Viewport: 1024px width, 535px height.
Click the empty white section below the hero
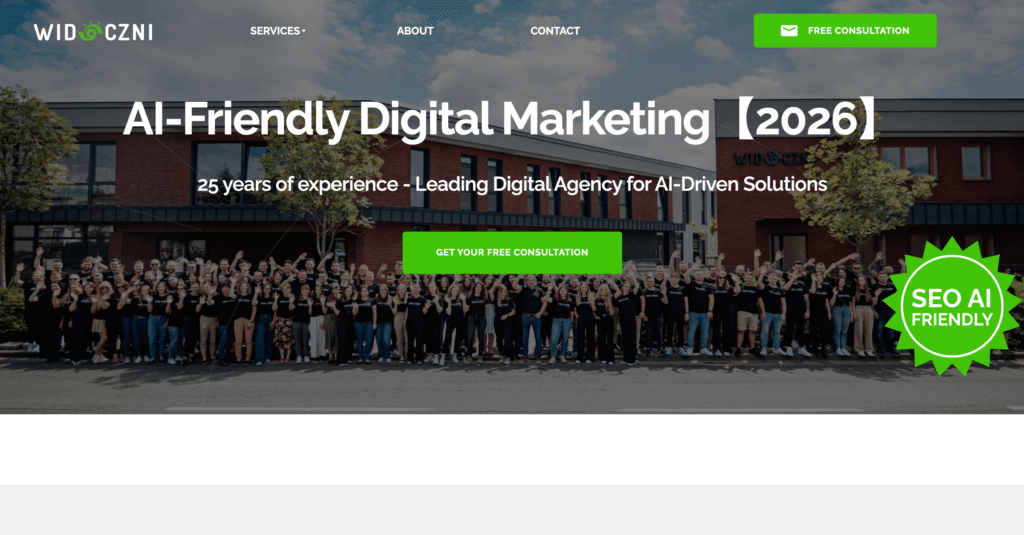point(512,449)
